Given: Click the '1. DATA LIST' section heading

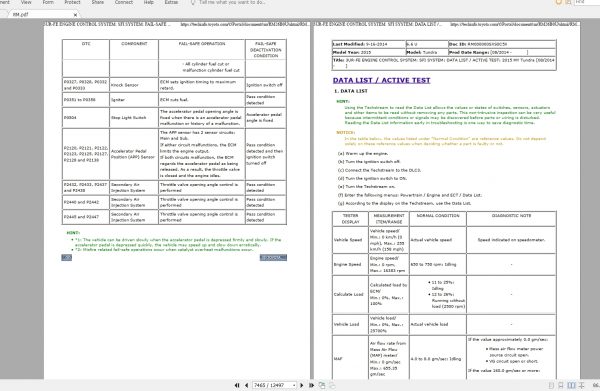Looking at the screenshot, I should 351,91.
